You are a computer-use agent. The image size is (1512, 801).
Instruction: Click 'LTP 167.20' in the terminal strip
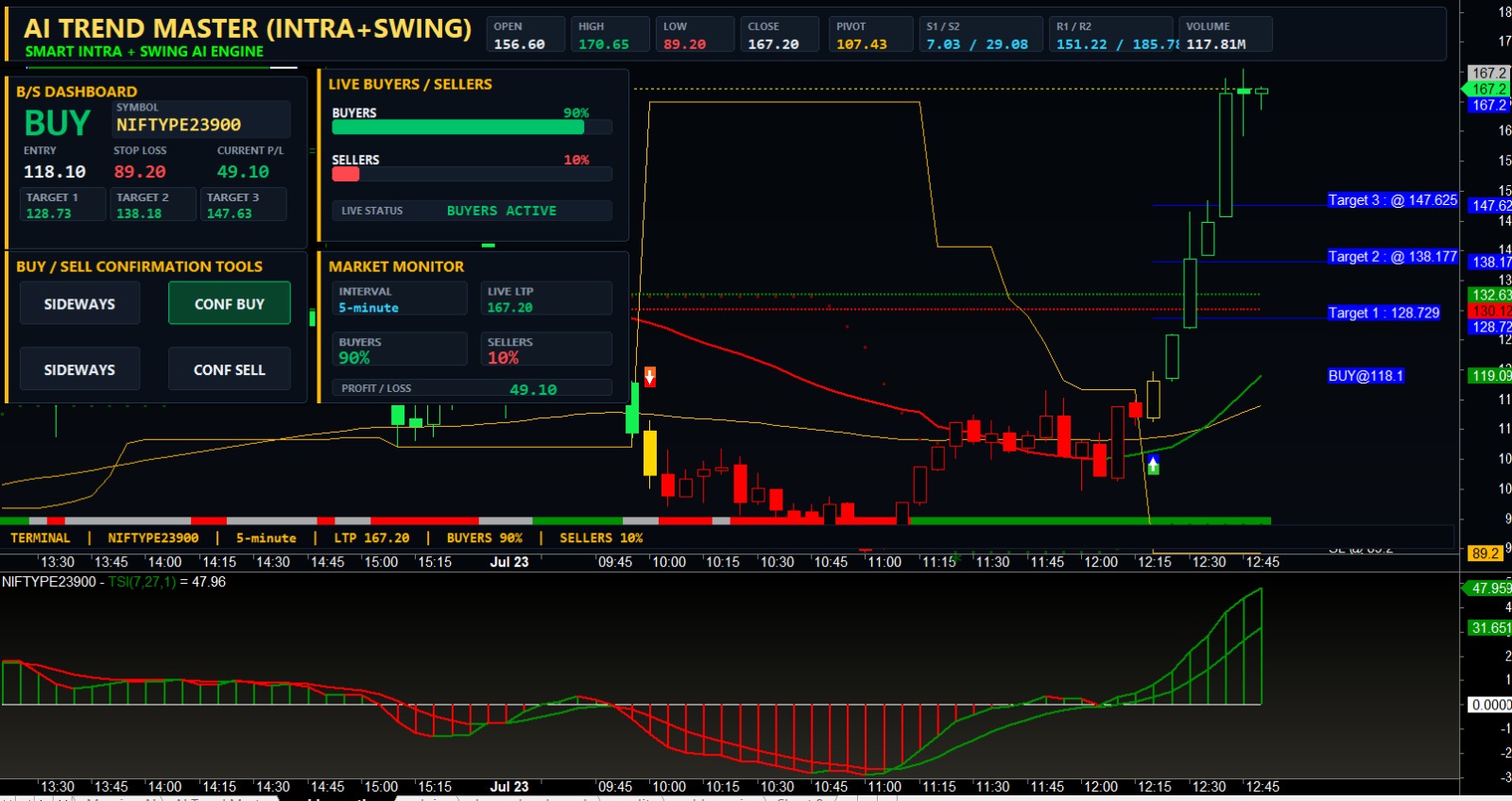[x=371, y=537]
